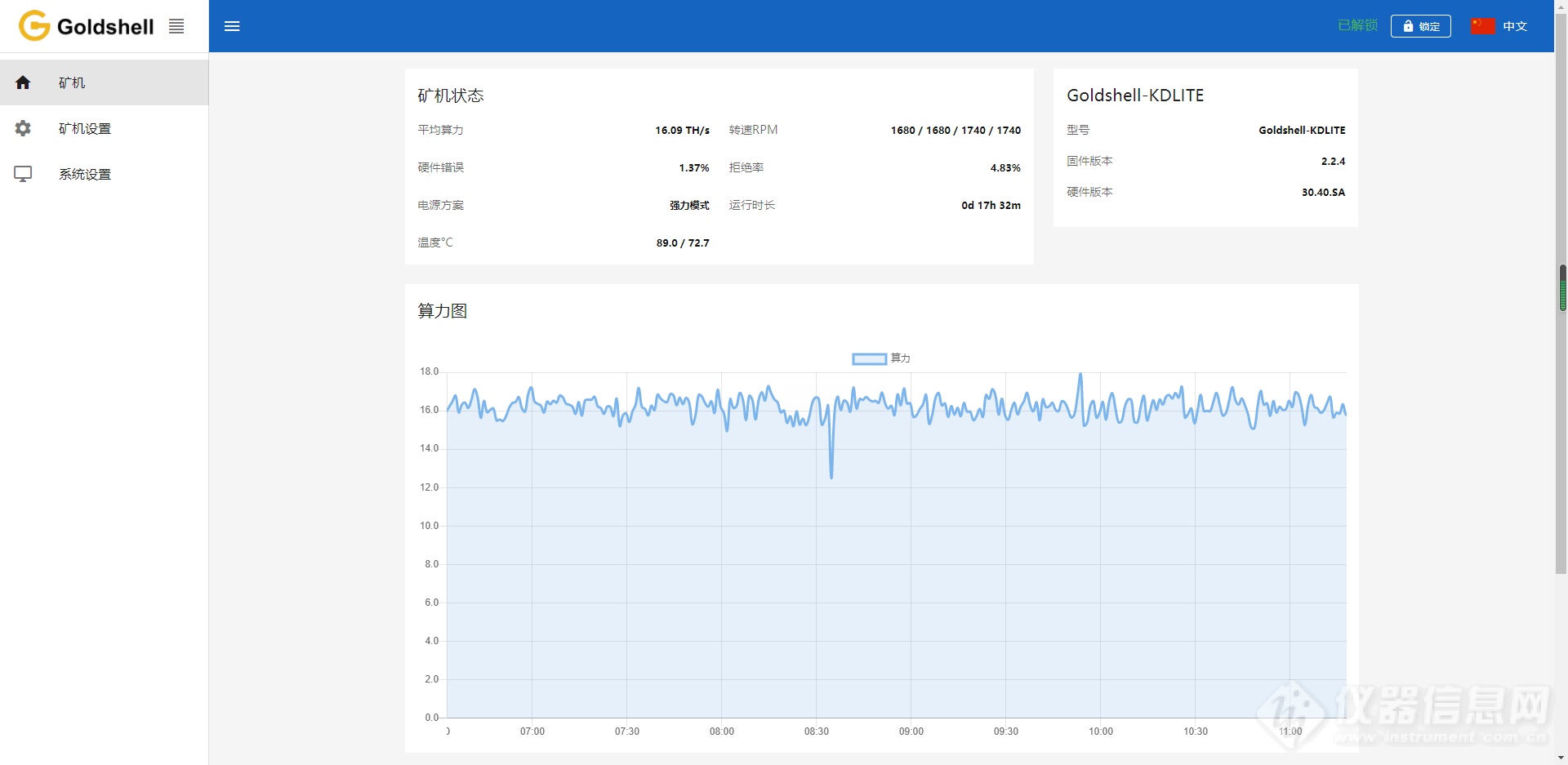Click the scrollbar up arrow
The image size is (1568, 765).
pos(1561,6)
